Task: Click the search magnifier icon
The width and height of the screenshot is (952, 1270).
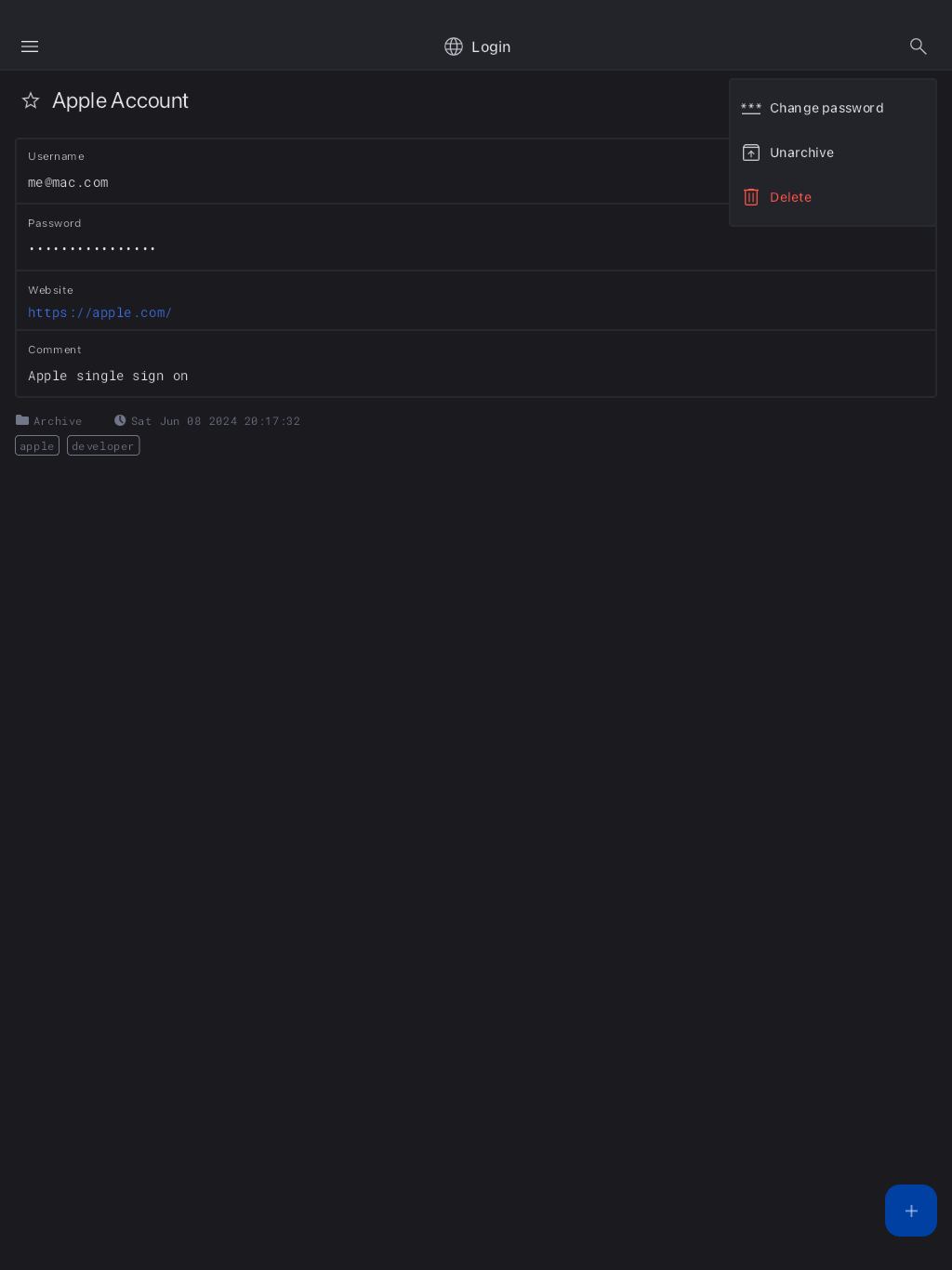Action: coord(918,46)
